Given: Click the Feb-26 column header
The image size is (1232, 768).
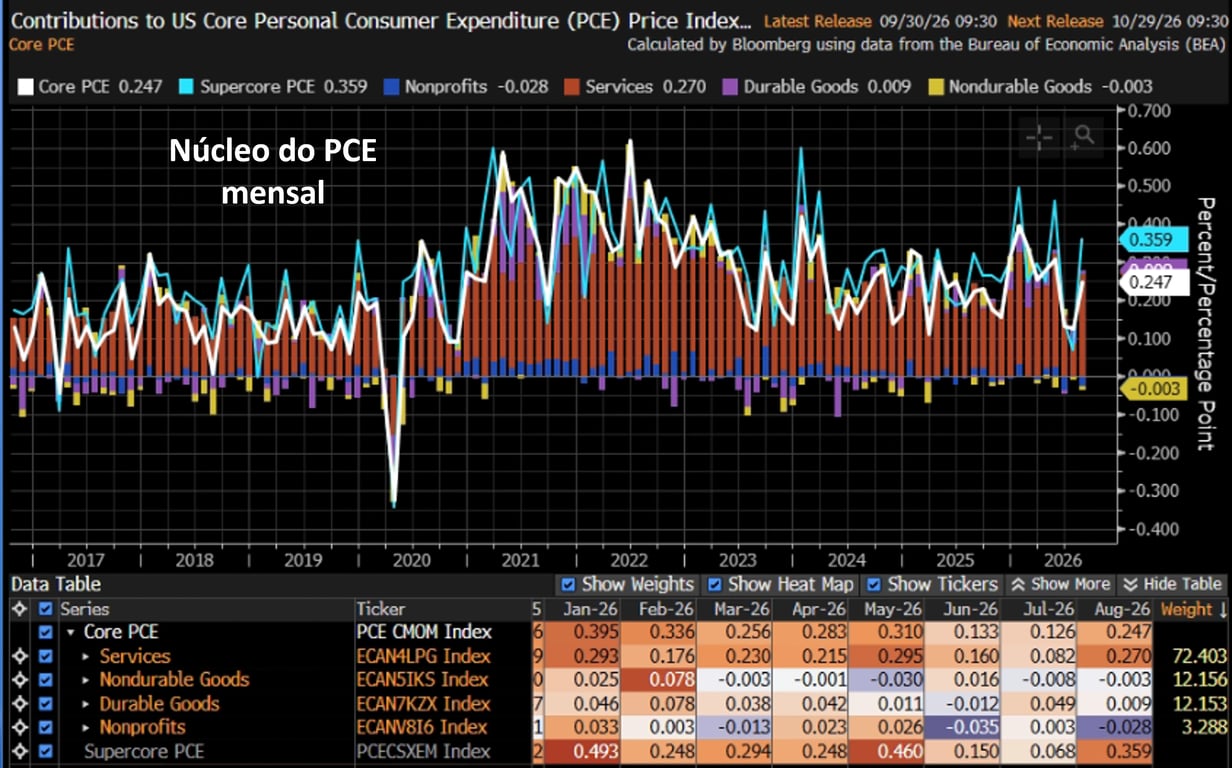Looking at the screenshot, I should point(657,608).
